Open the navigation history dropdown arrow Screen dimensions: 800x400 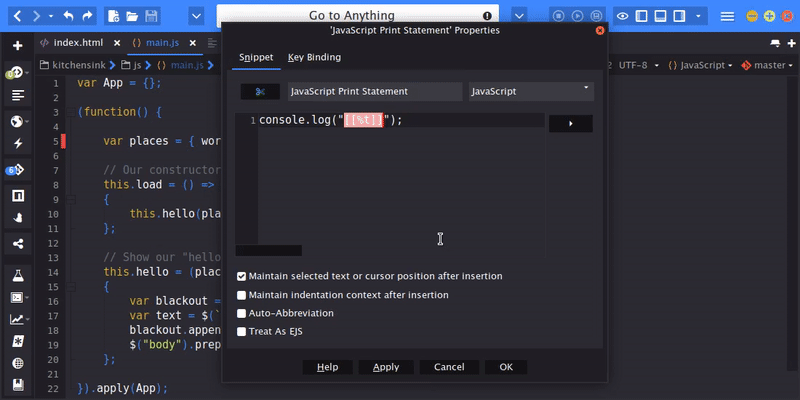pos(51,16)
